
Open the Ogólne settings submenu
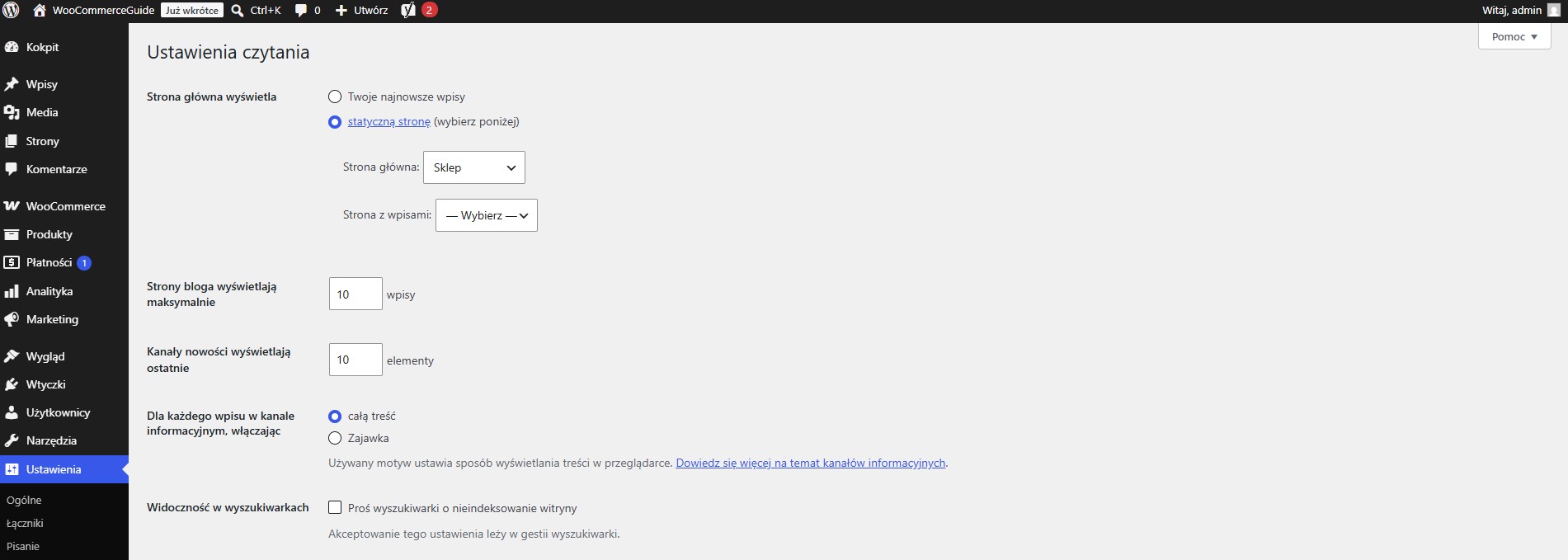pos(24,500)
